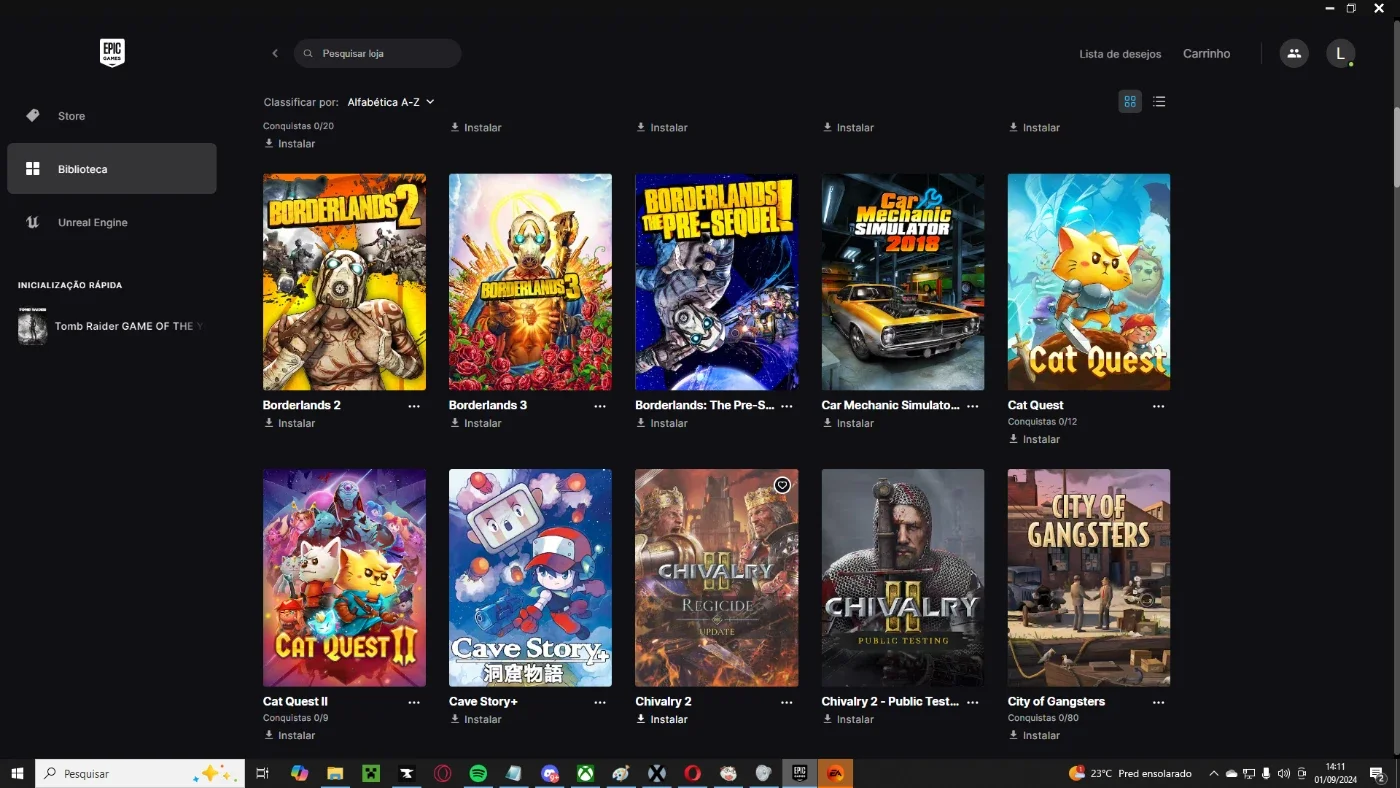Open the Biblioteca section
1400x788 pixels.
pos(112,169)
